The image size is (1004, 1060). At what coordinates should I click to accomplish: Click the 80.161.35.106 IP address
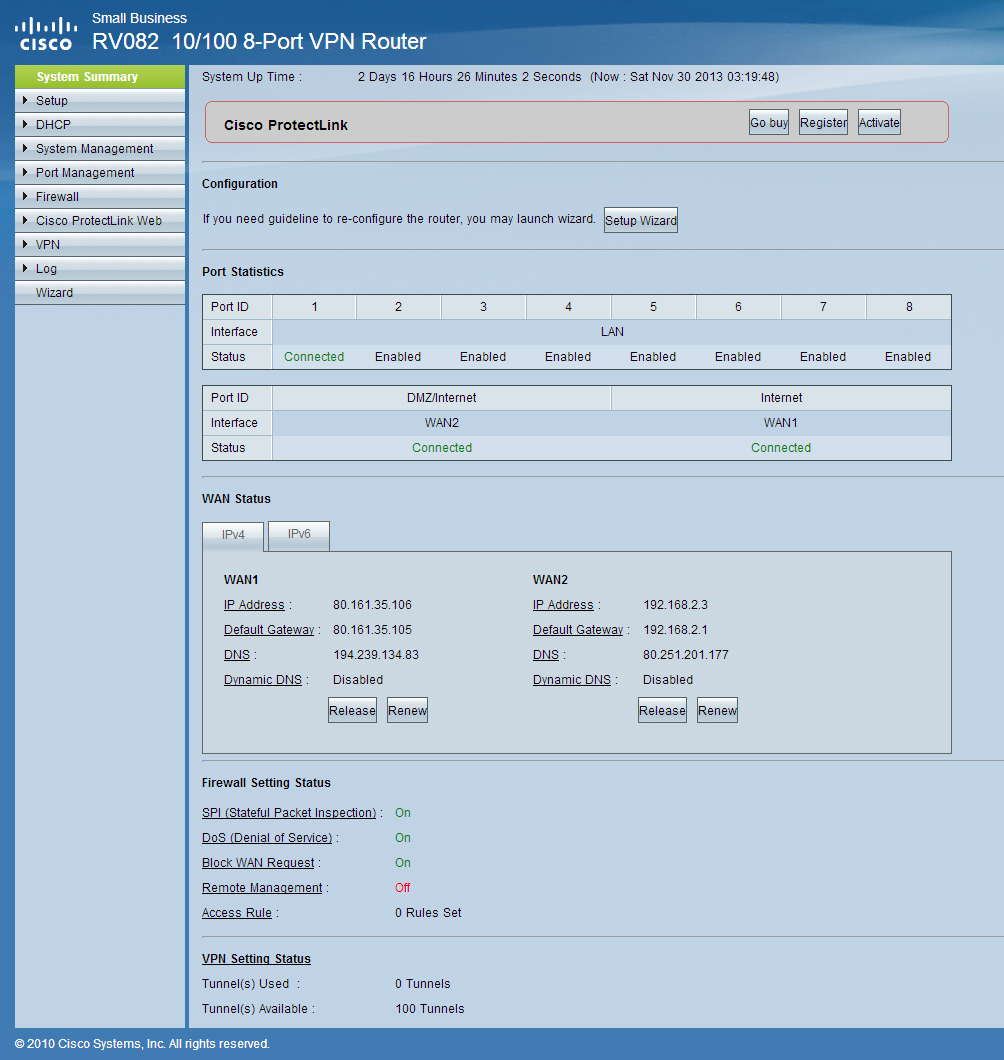373,605
